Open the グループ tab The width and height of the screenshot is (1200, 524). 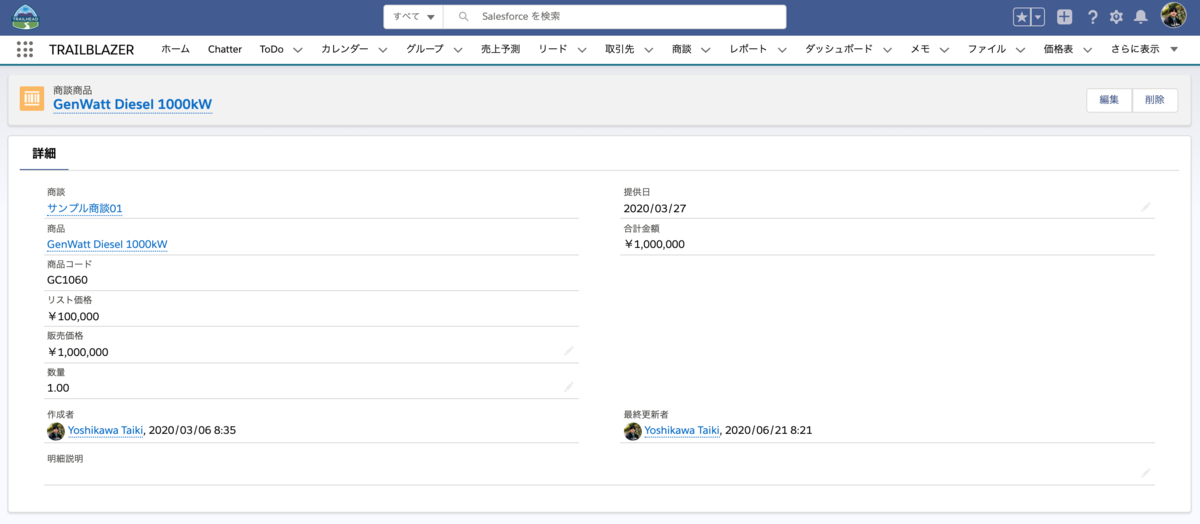(x=425, y=49)
